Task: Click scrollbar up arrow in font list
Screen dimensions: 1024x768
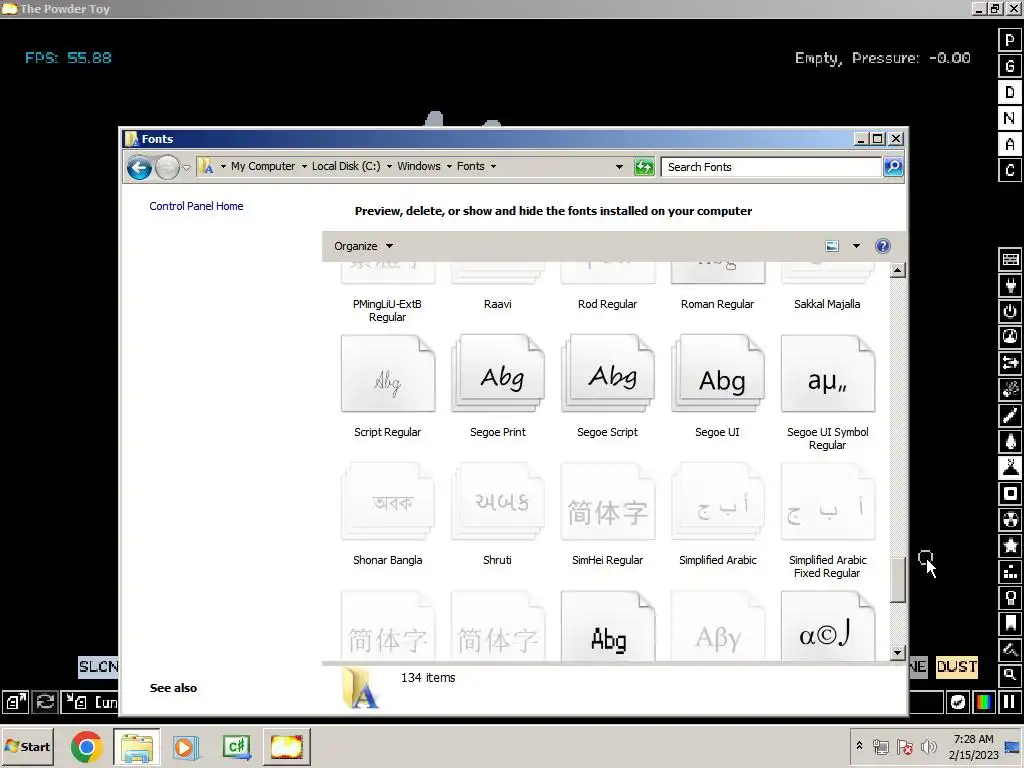Action: coord(898,270)
